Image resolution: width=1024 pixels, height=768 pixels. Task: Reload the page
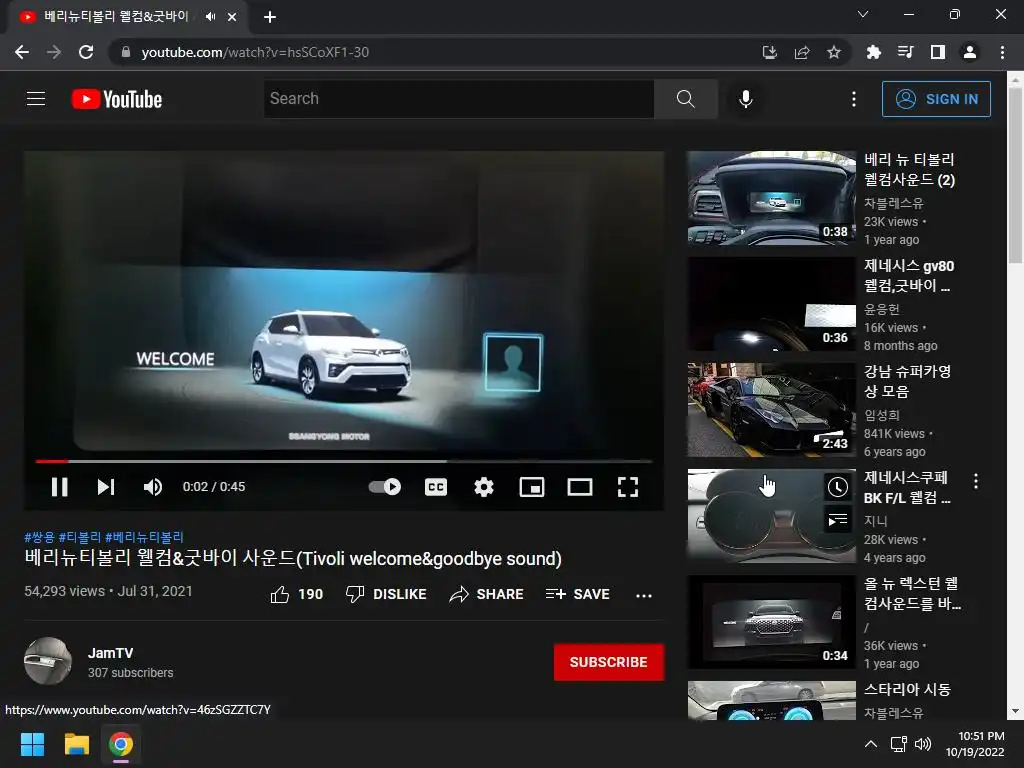pyautogui.click(x=86, y=52)
